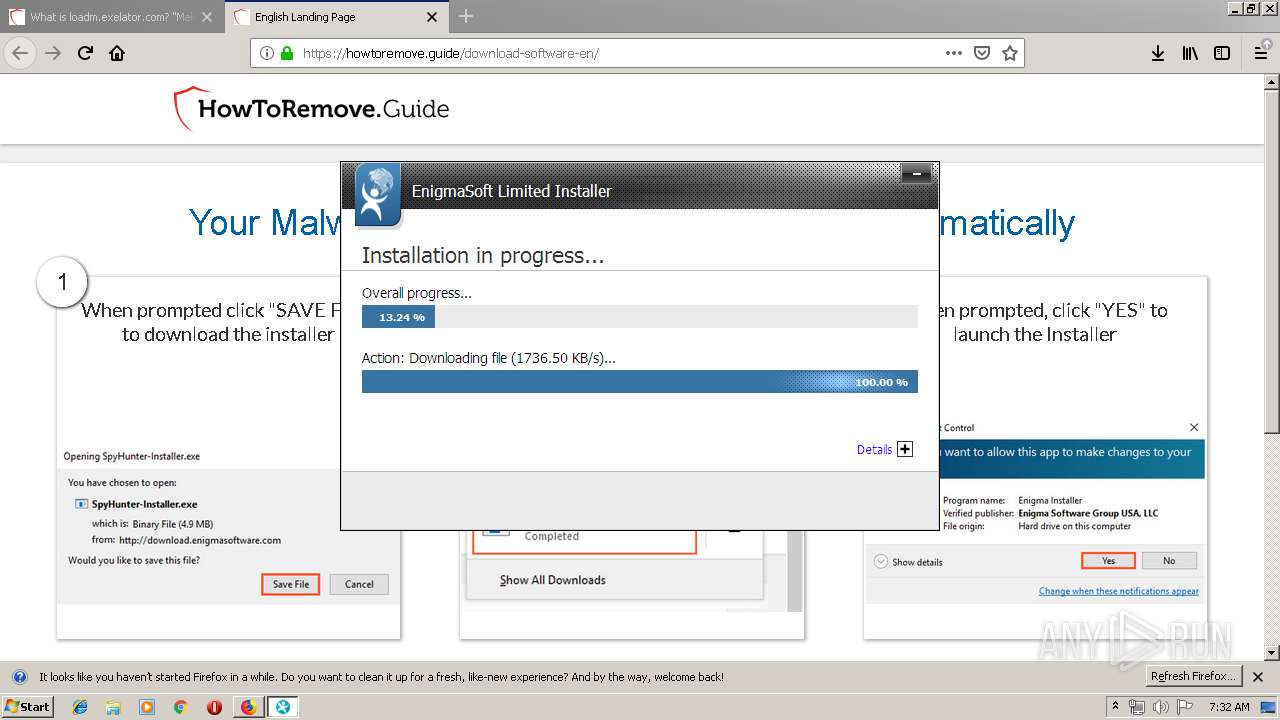Select the English Landing Page tab
Image resolution: width=1280 pixels, height=720 pixels.
pyautogui.click(x=336, y=17)
